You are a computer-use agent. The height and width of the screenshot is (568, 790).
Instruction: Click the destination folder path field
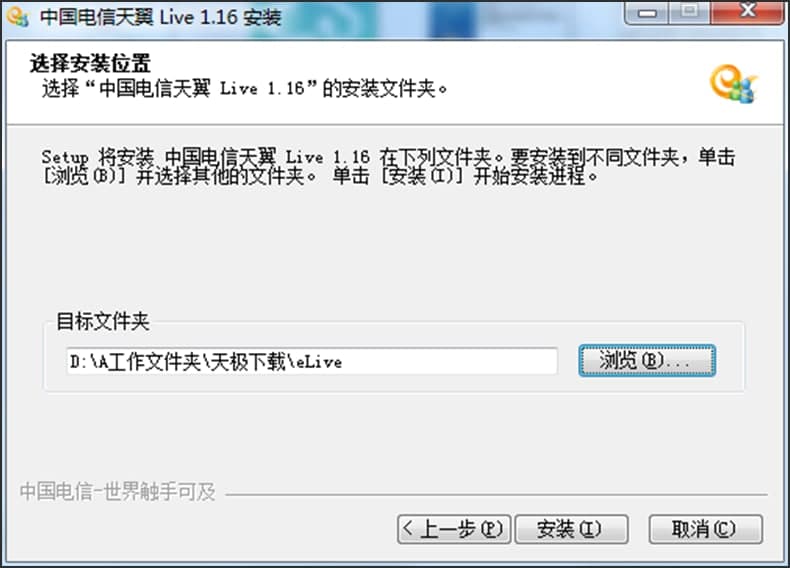pos(312,361)
